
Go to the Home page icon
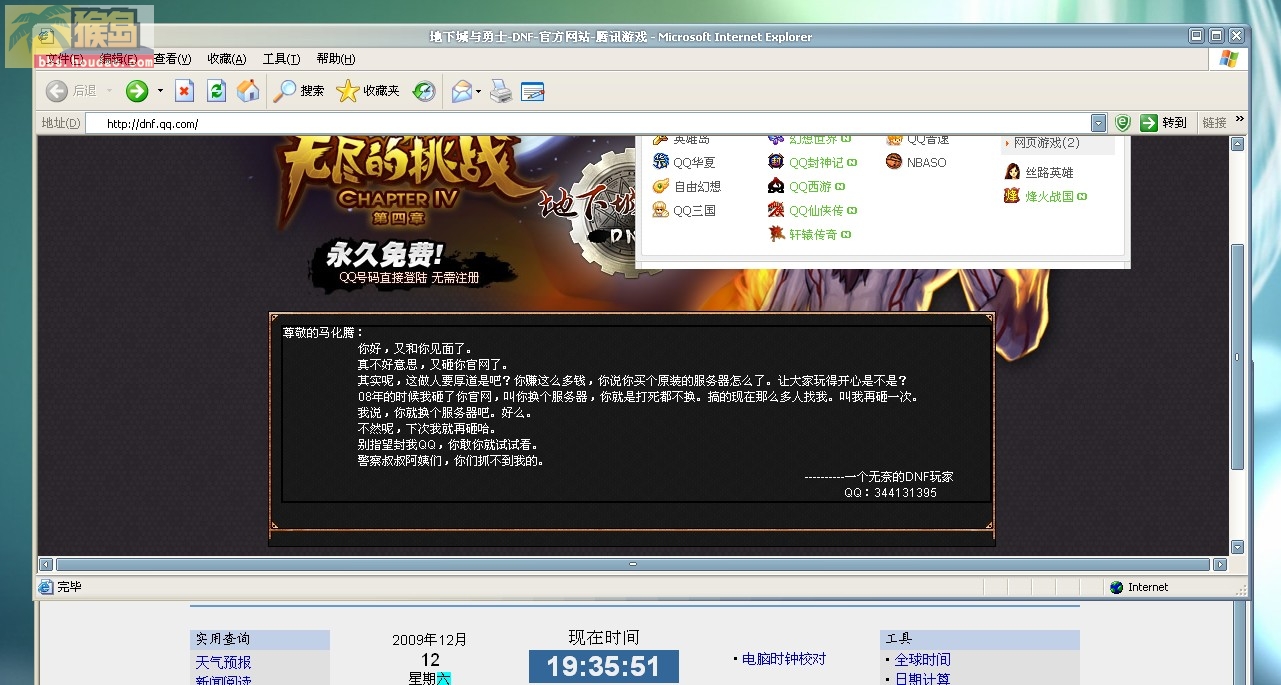(248, 91)
